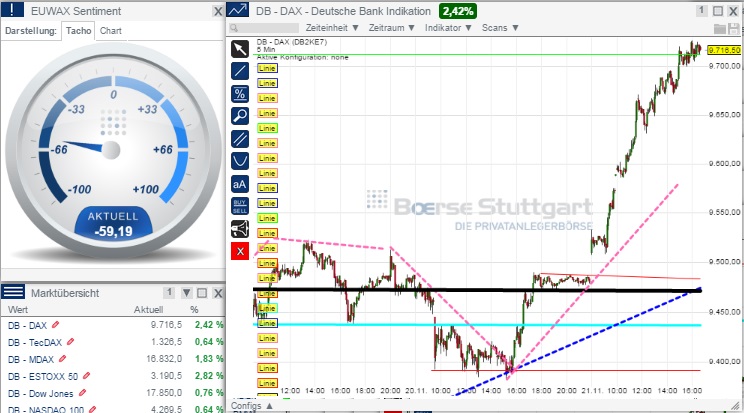Screen dimensions: 744x413
Task: Select the percent retracement tool
Action: [240, 94]
